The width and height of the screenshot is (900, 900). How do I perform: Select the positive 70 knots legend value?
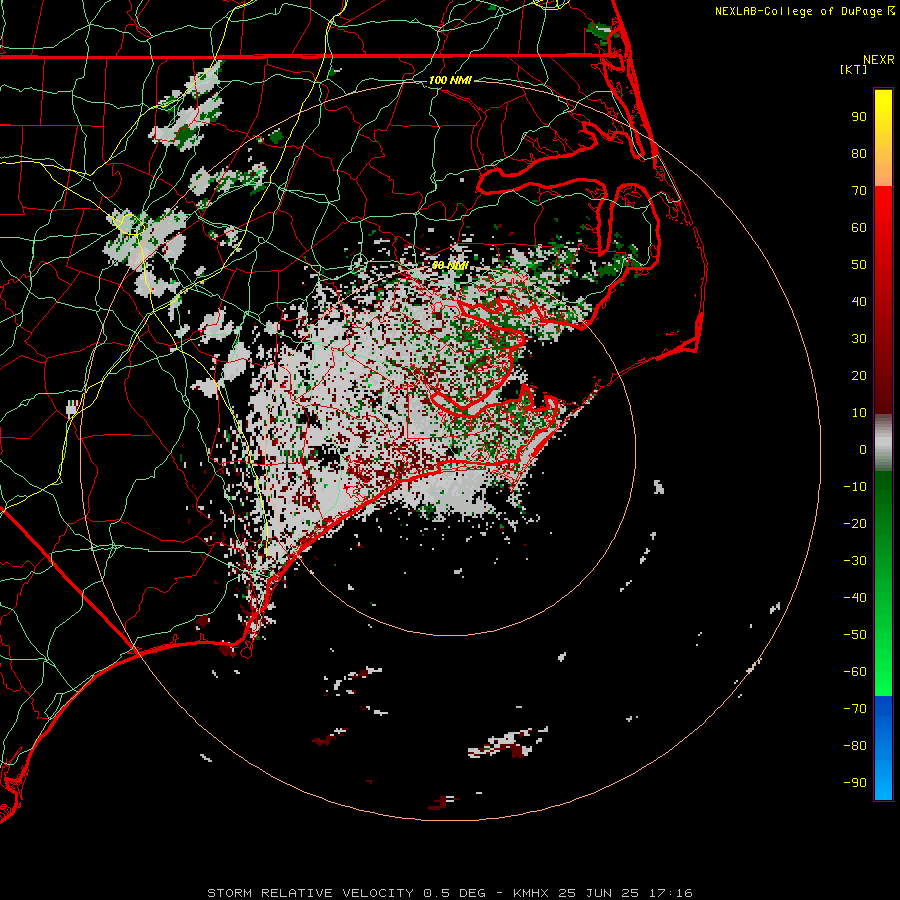tap(859, 191)
